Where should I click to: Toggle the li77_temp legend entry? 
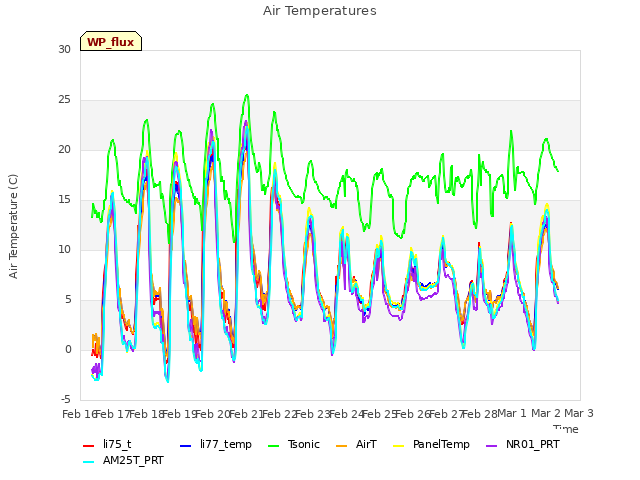pyautogui.click(x=216, y=444)
